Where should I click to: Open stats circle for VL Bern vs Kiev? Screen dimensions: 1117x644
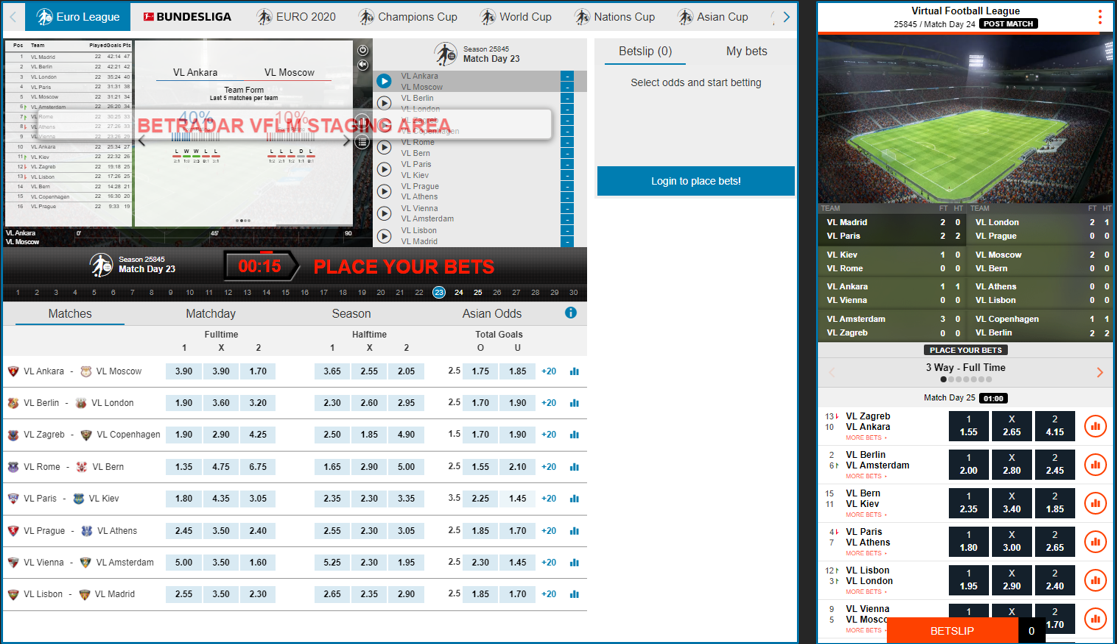tap(1095, 503)
